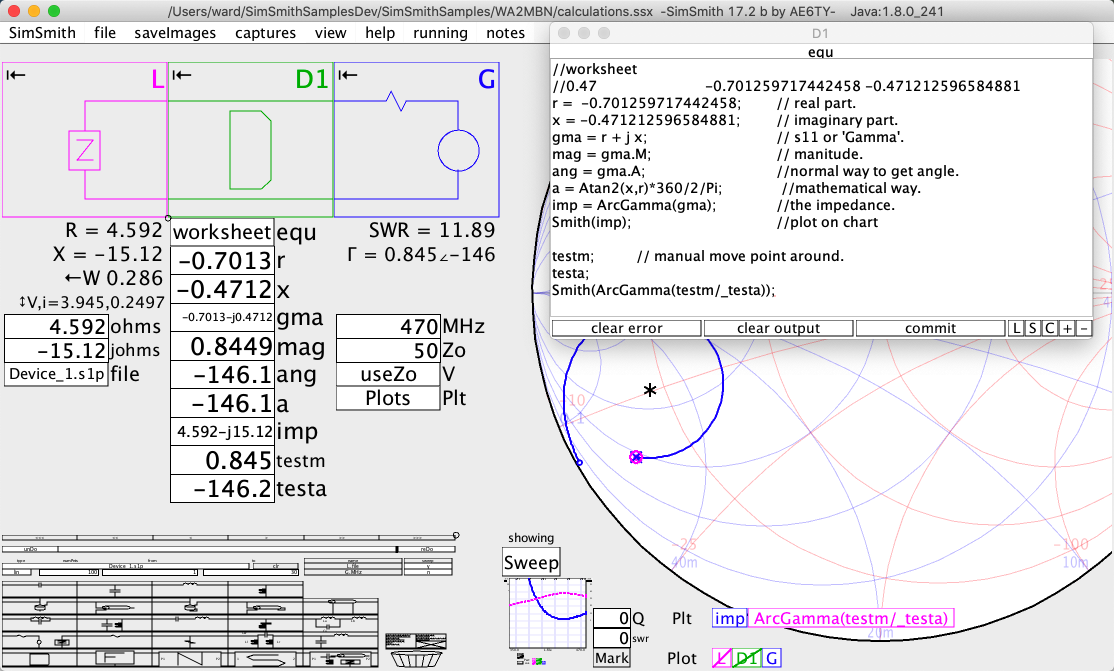Pick the N block in component palette

[190, 657]
